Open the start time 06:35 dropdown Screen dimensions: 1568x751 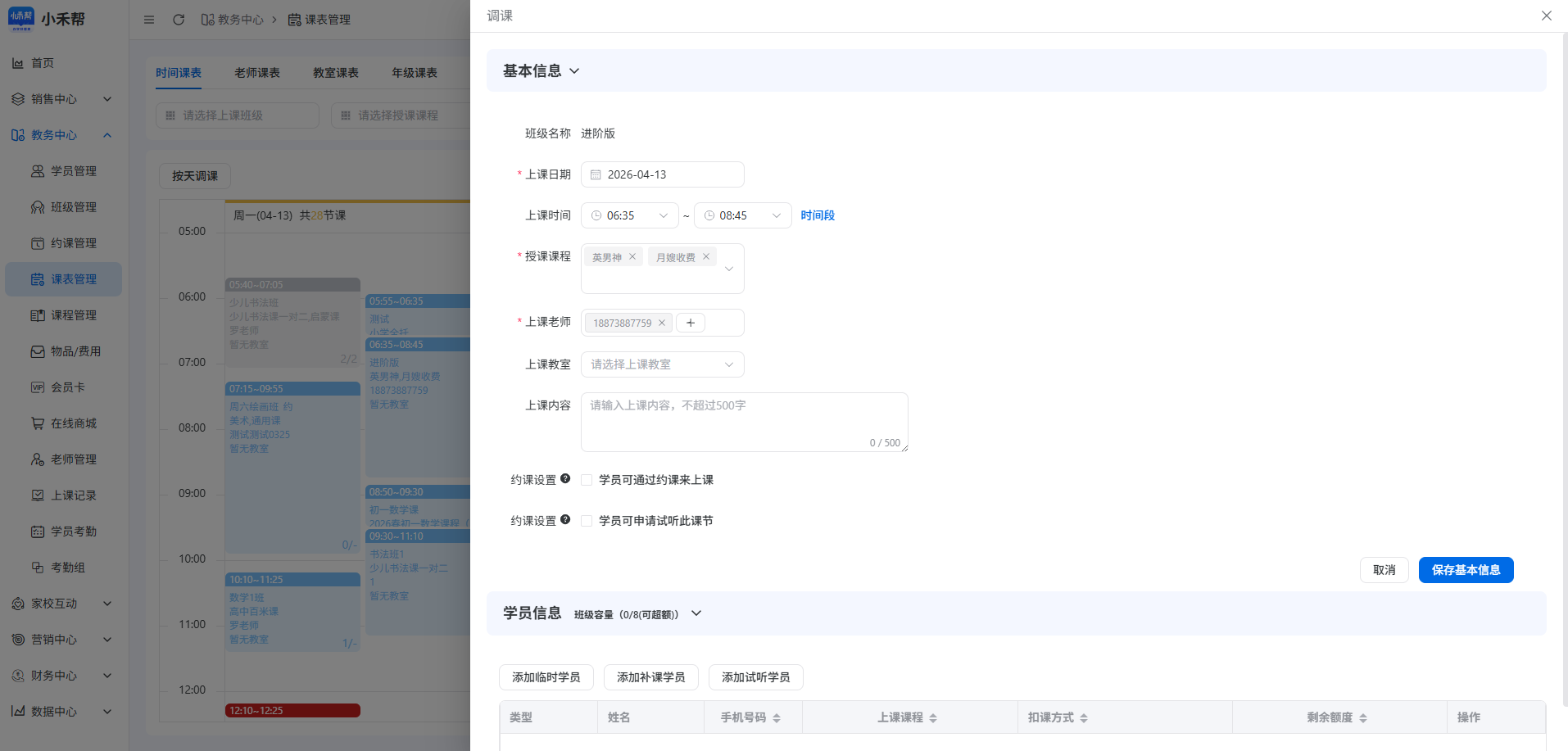point(629,215)
